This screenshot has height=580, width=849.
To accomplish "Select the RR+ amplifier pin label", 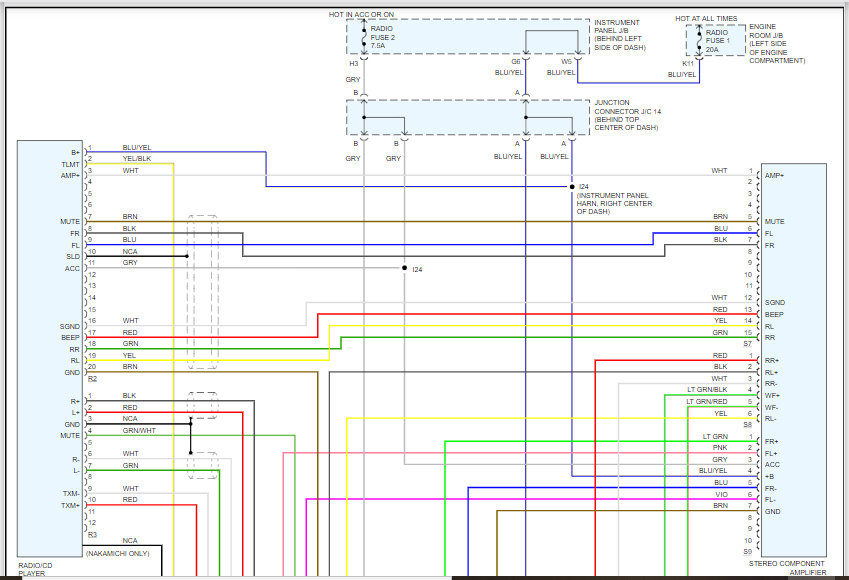I will (772, 361).
